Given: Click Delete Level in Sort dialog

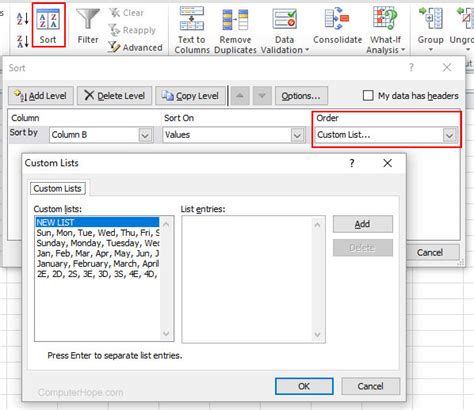Looking at the screenshot, I should (114, 96).
